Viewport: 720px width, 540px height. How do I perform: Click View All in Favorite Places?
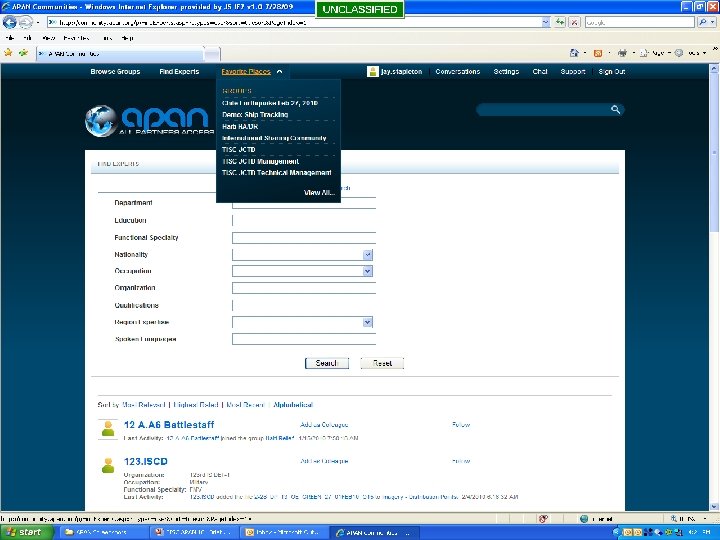click(x=319, y=193)
